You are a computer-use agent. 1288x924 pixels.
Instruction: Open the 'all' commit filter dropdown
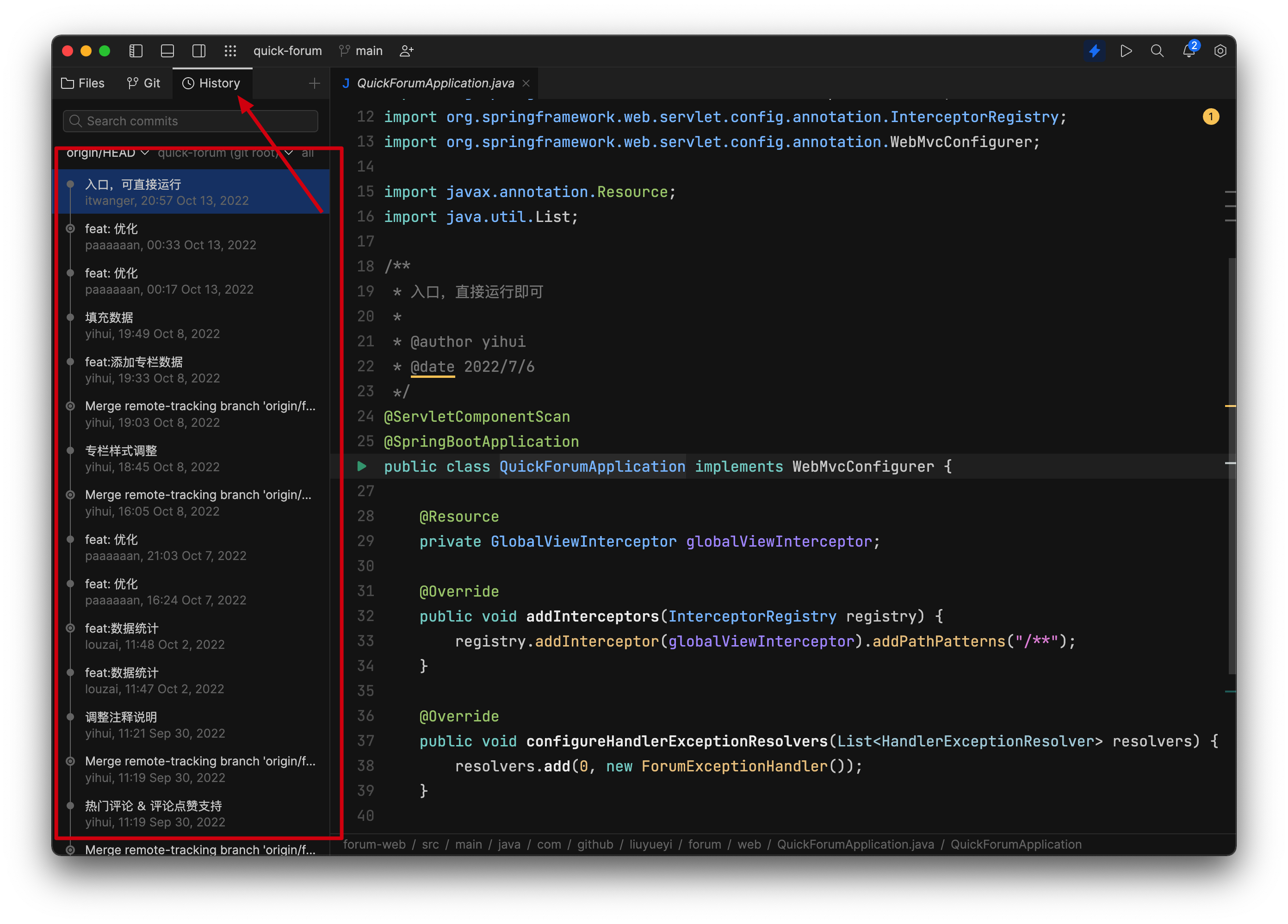pyautogui.click(x=308, y=152)
